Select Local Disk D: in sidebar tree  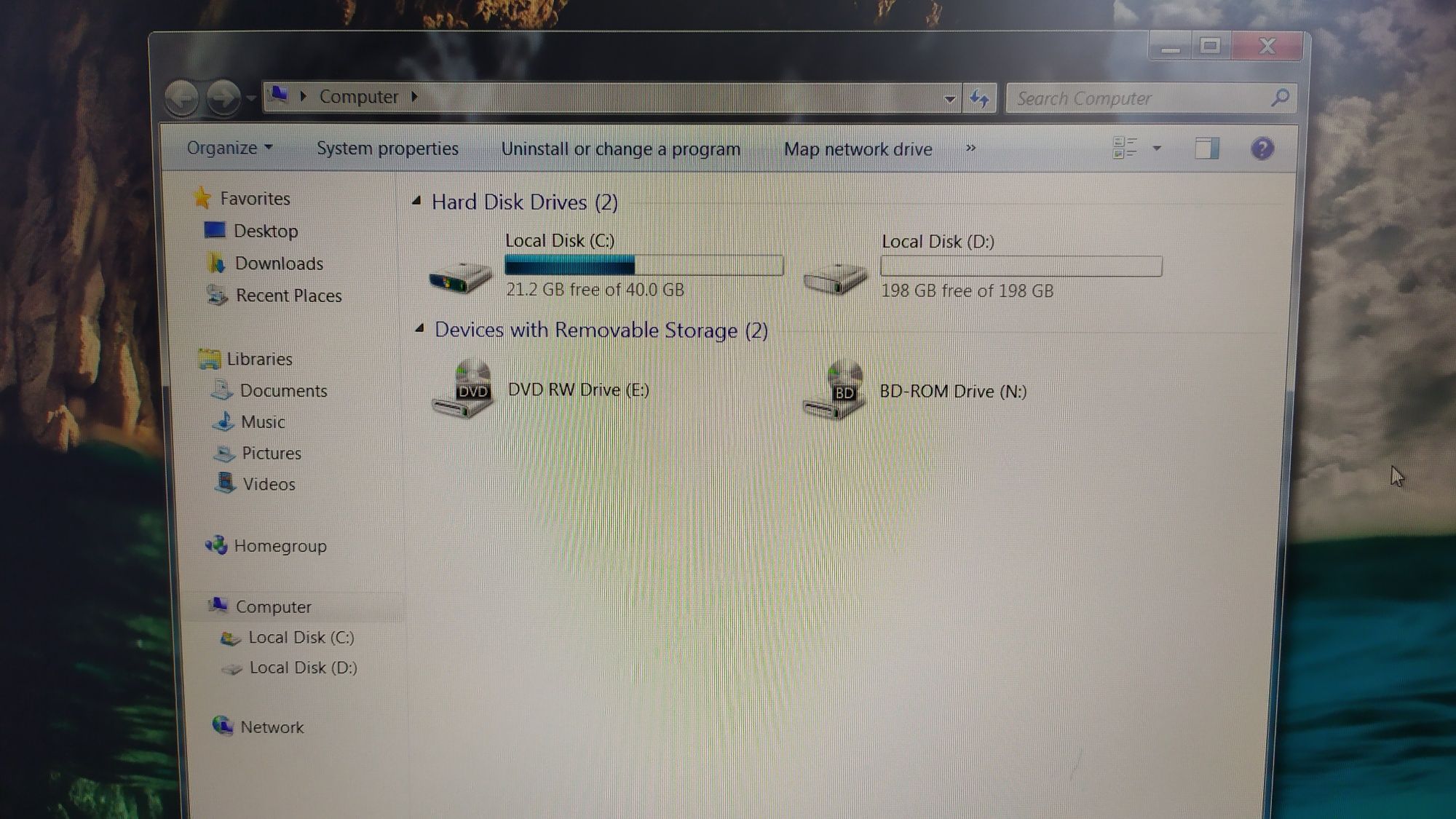tap(302, 667)
